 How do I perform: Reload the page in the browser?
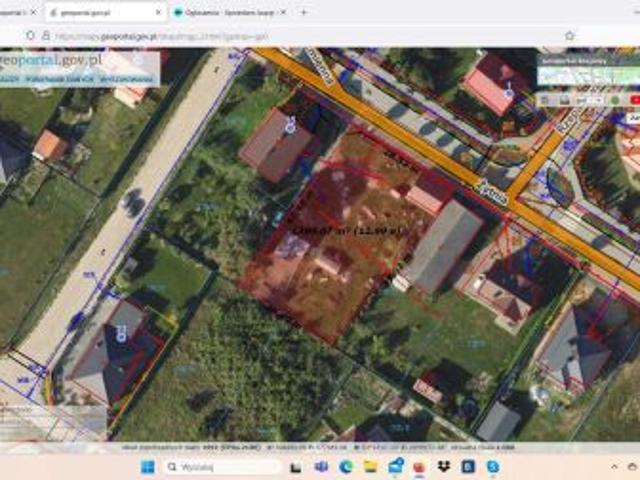(x=30, y=36)
